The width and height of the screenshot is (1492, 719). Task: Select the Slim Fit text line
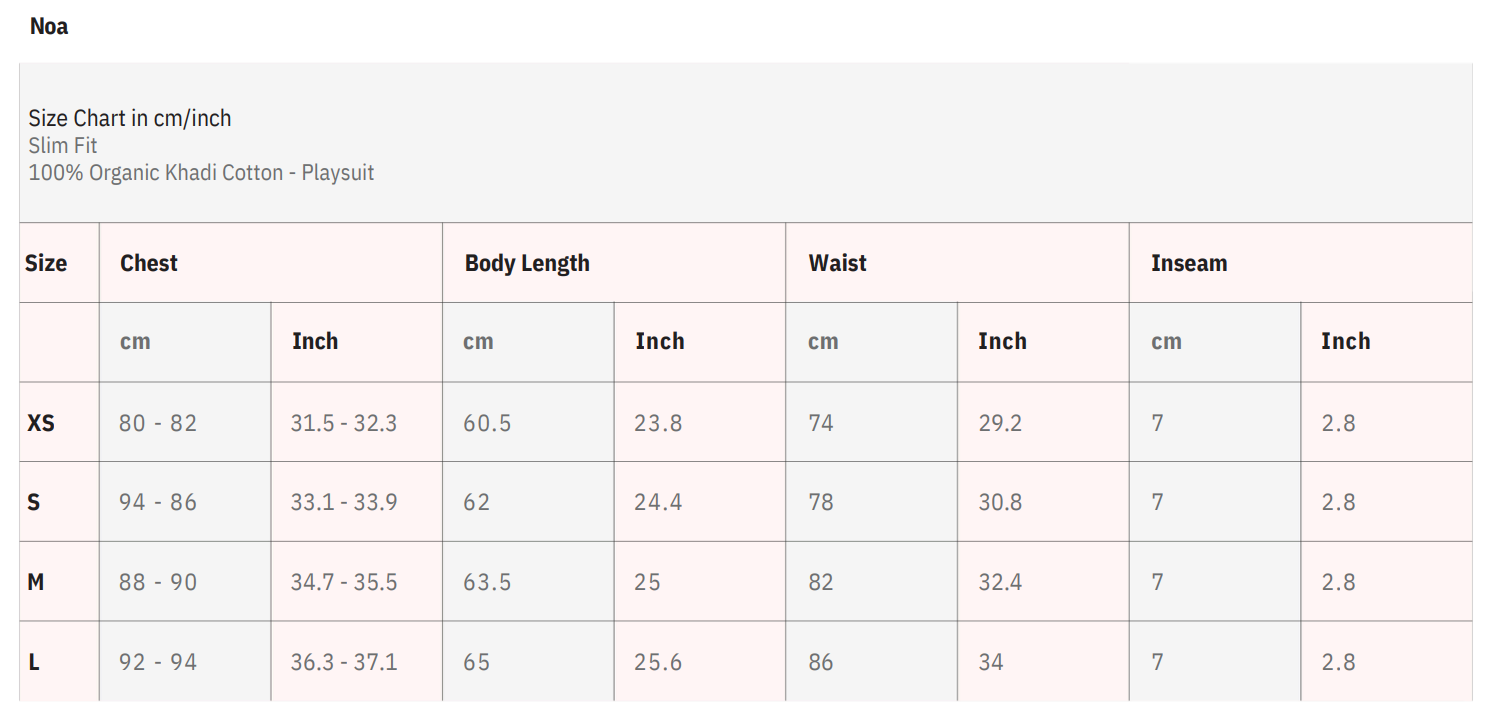tap(62, 146)
